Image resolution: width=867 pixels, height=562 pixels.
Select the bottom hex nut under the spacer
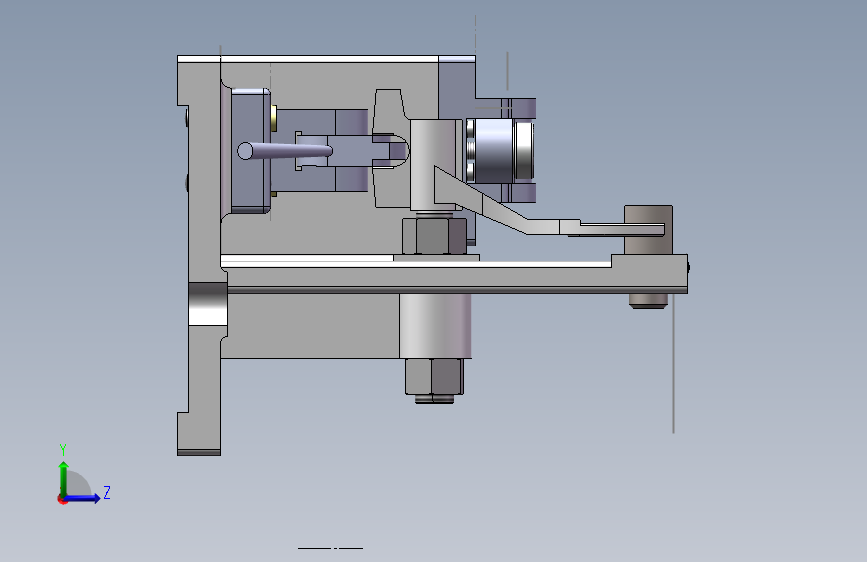434,376
